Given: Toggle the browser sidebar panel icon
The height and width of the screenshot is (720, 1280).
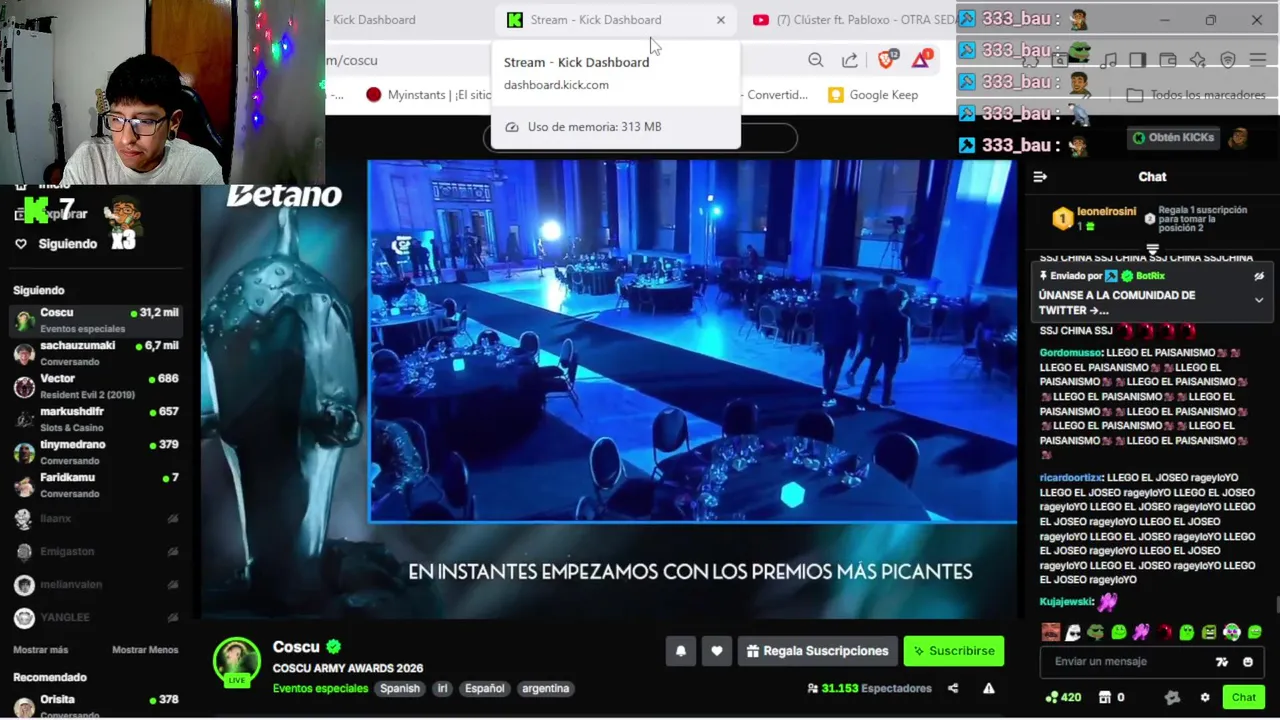Looking at the screenshot, I should tap(1137, 60).
